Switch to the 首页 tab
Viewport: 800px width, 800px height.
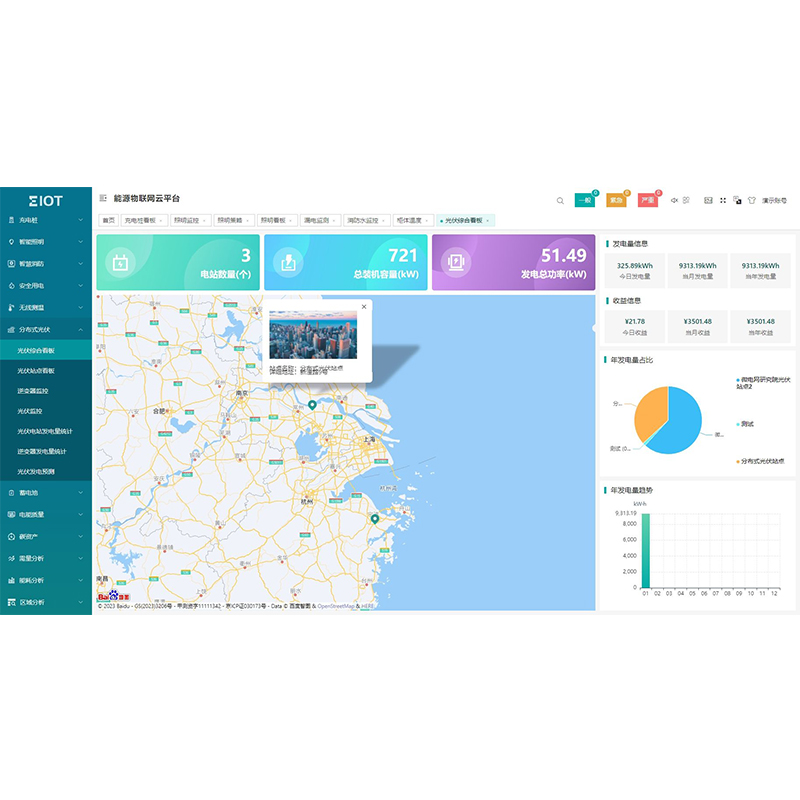(108, 220)
